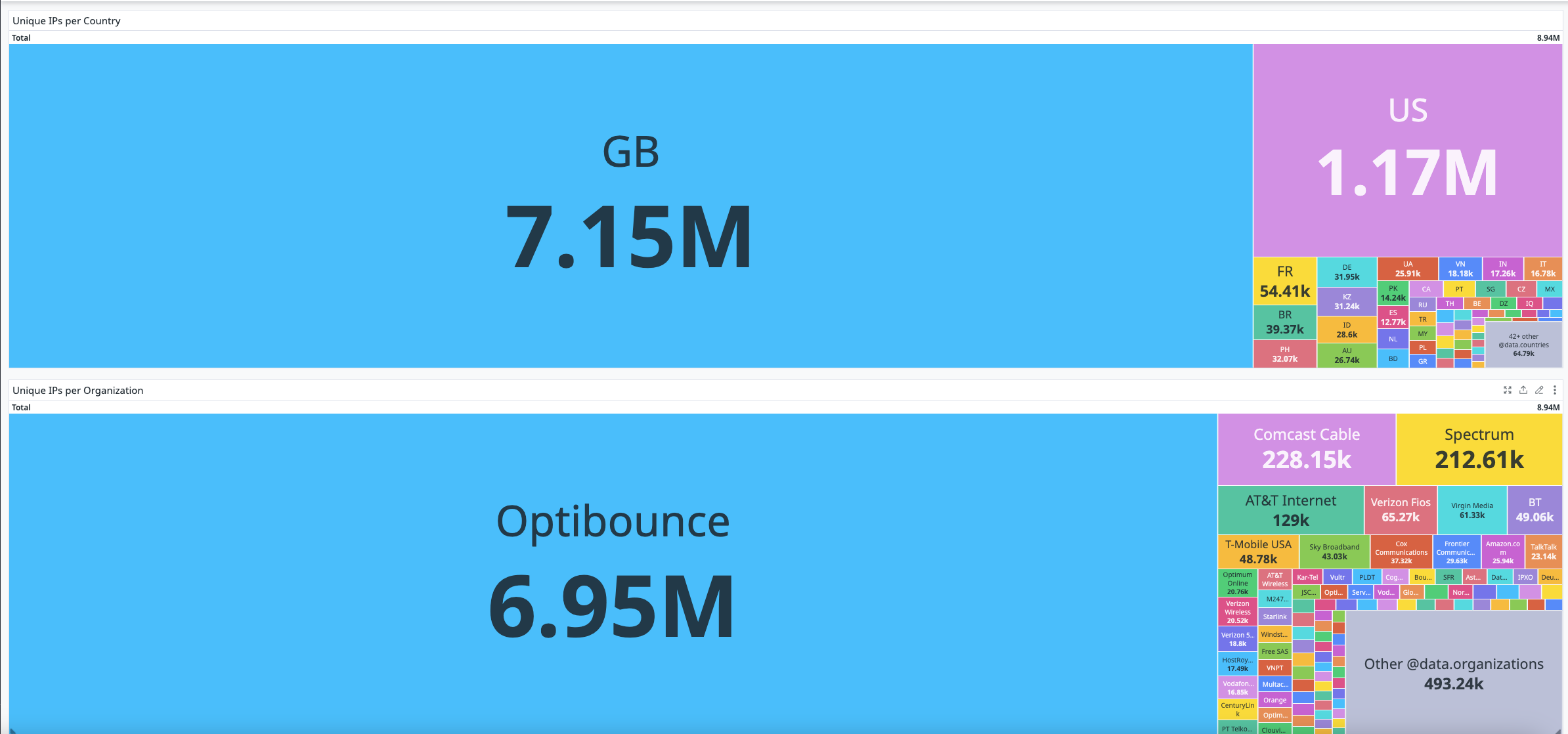Screen dimensions: 1568x734
Task: Click the 42+ other countries block
Action: [1523, 345]
